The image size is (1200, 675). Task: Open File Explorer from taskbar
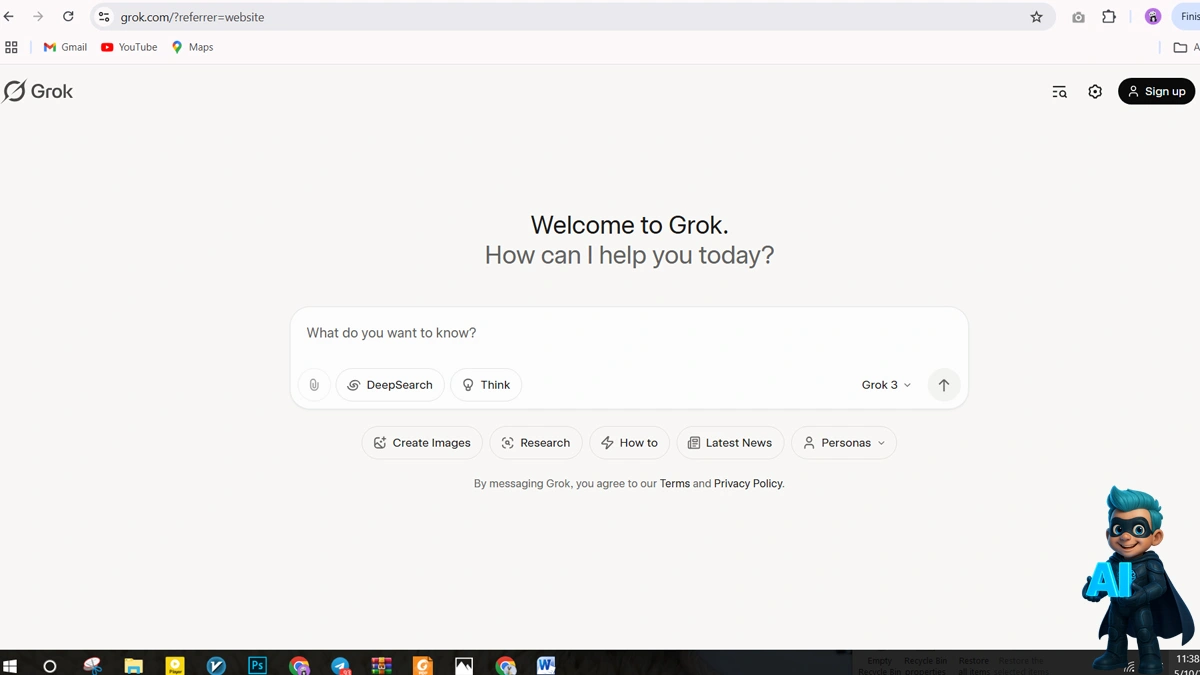[x=134, y=665]
